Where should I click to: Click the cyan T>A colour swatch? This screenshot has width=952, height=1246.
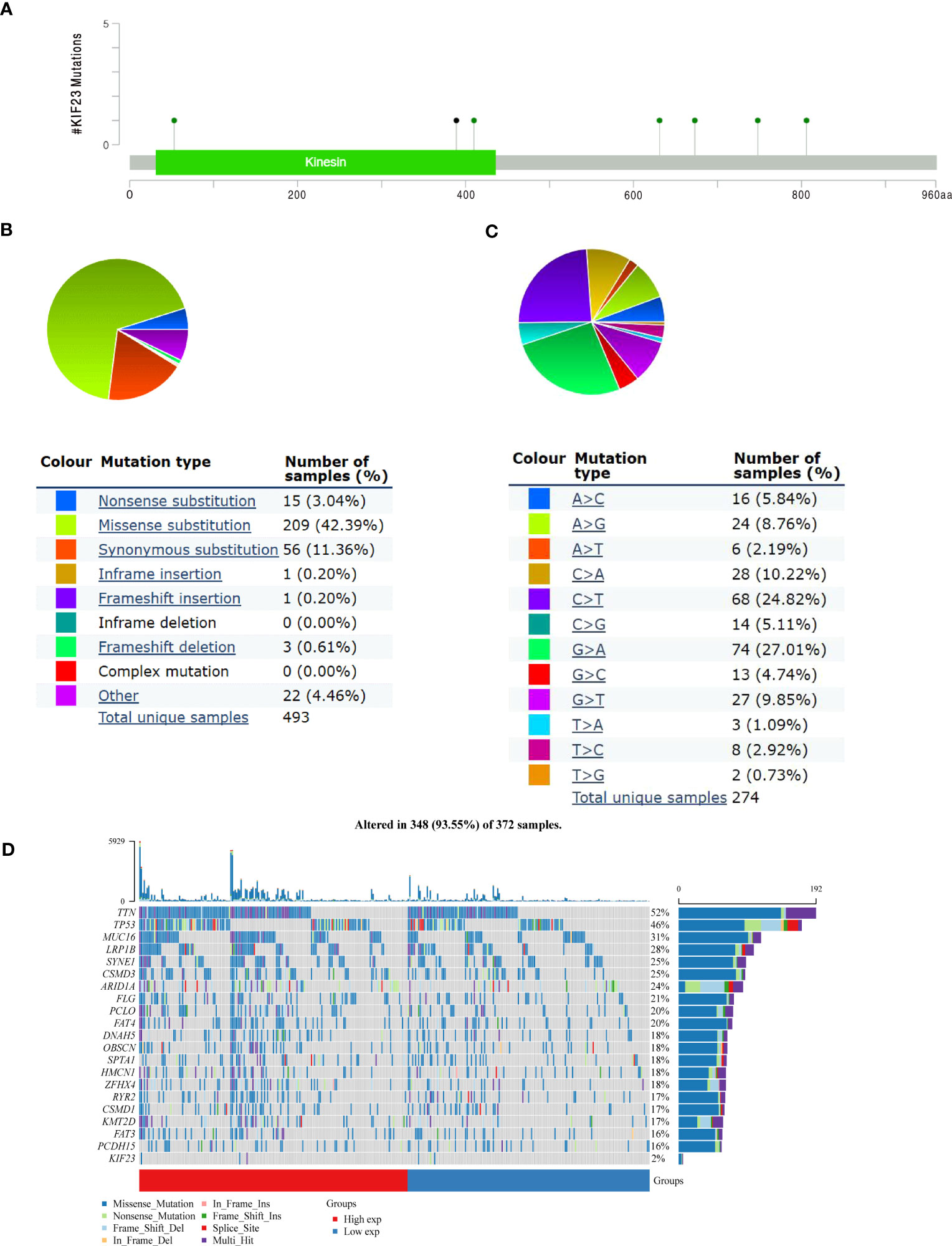[x=539, y=725]
